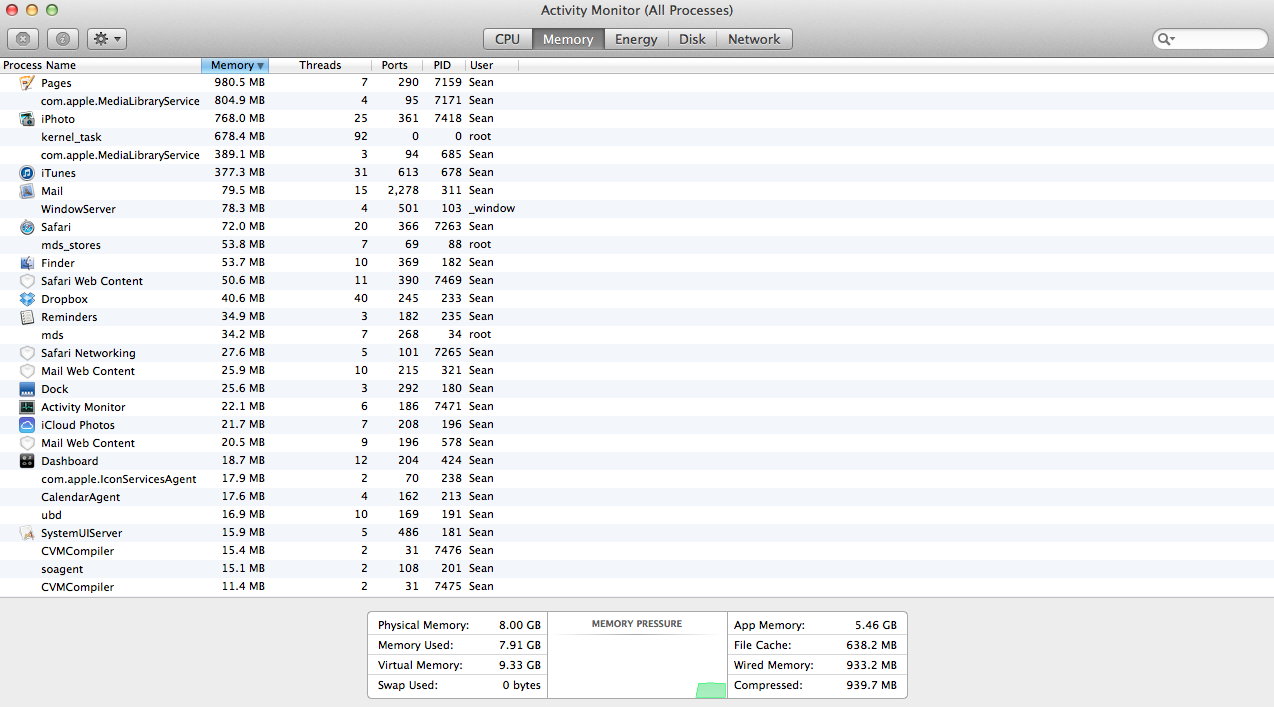Select CVMCompiler row with PID 7476
The image size is (1274, 707).
coord(637,551)
